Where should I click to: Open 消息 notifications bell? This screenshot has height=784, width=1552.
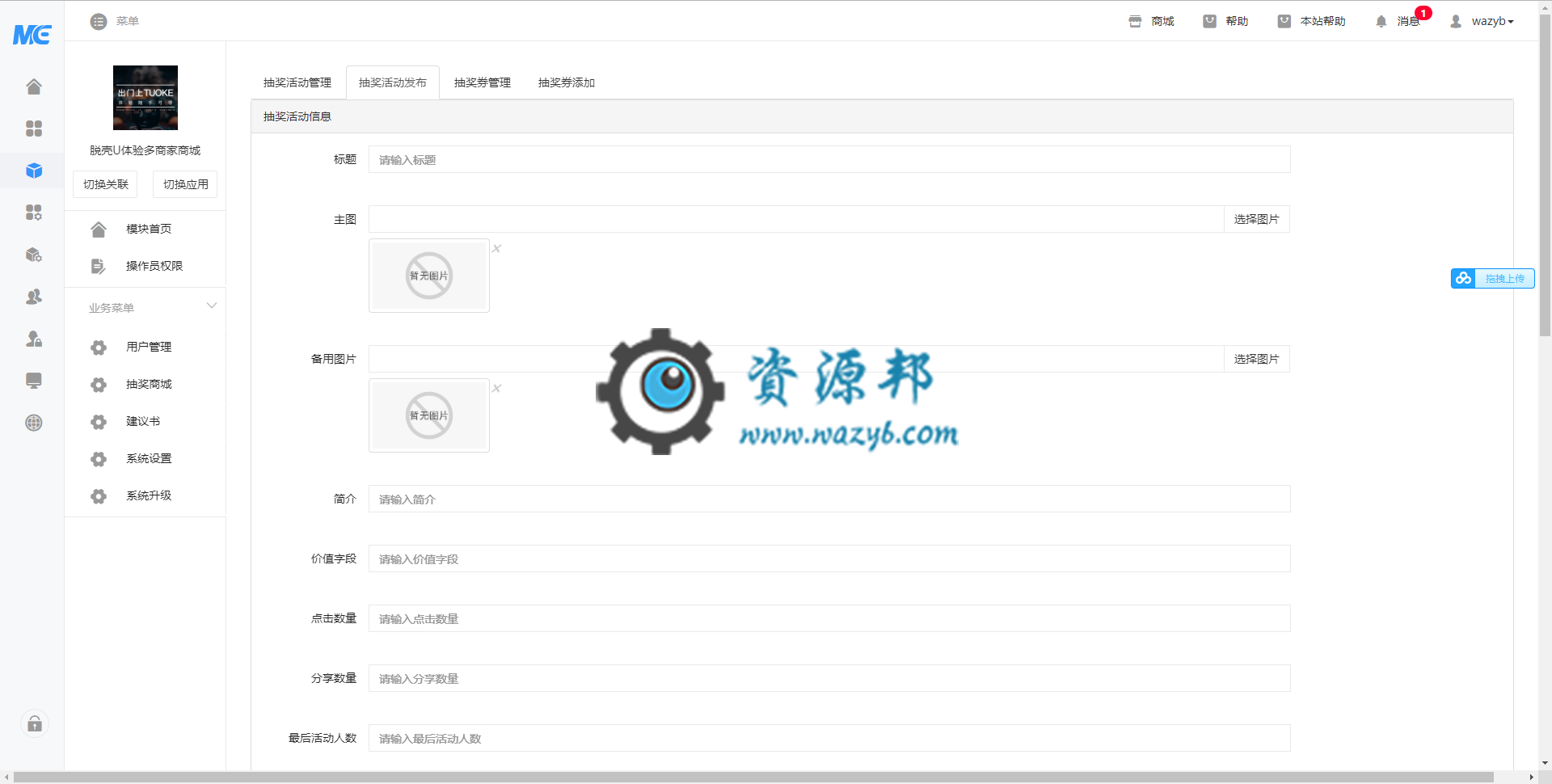point(1398,21)
